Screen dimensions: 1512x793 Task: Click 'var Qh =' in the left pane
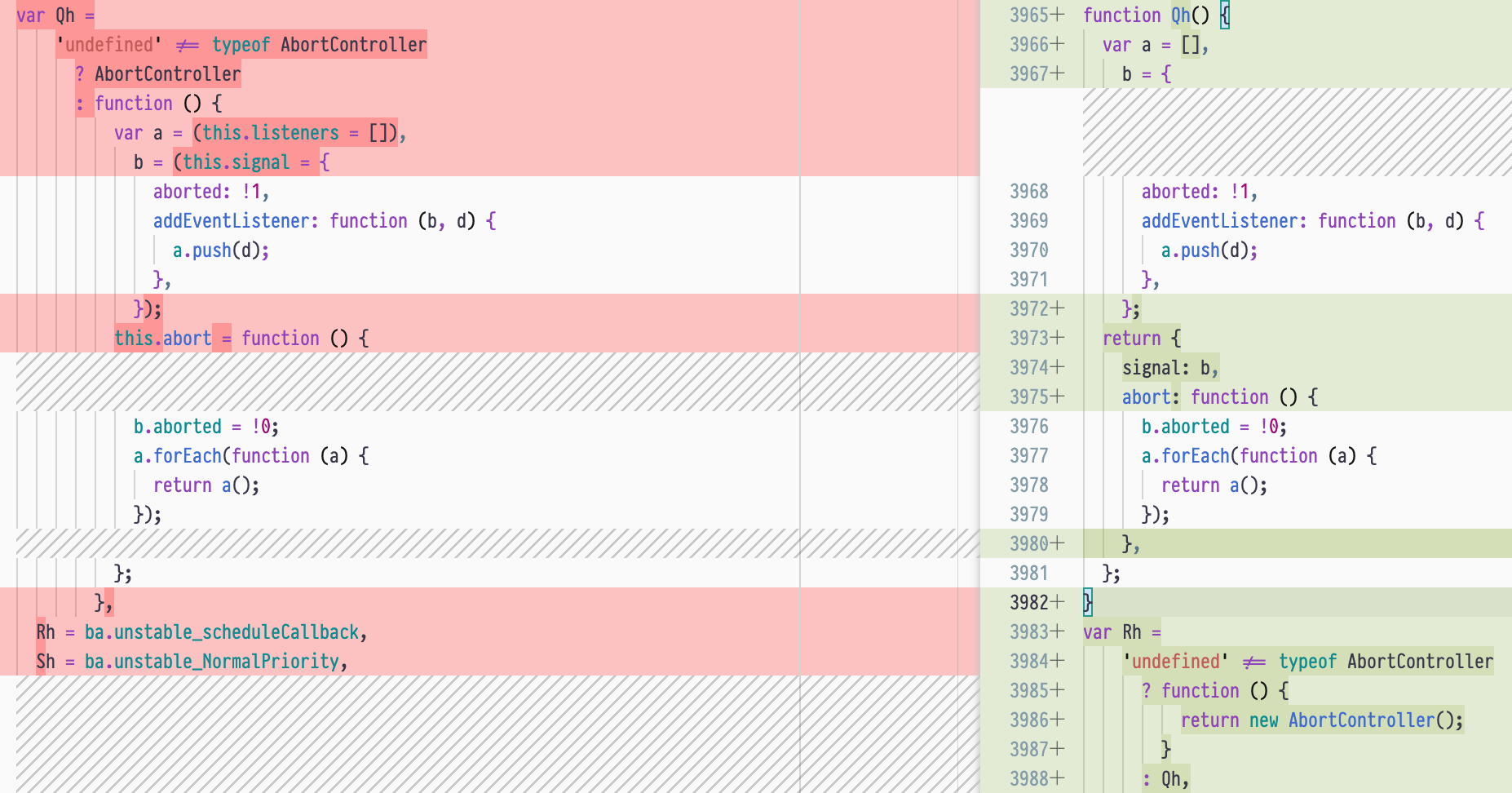click(x=55, y=16)
